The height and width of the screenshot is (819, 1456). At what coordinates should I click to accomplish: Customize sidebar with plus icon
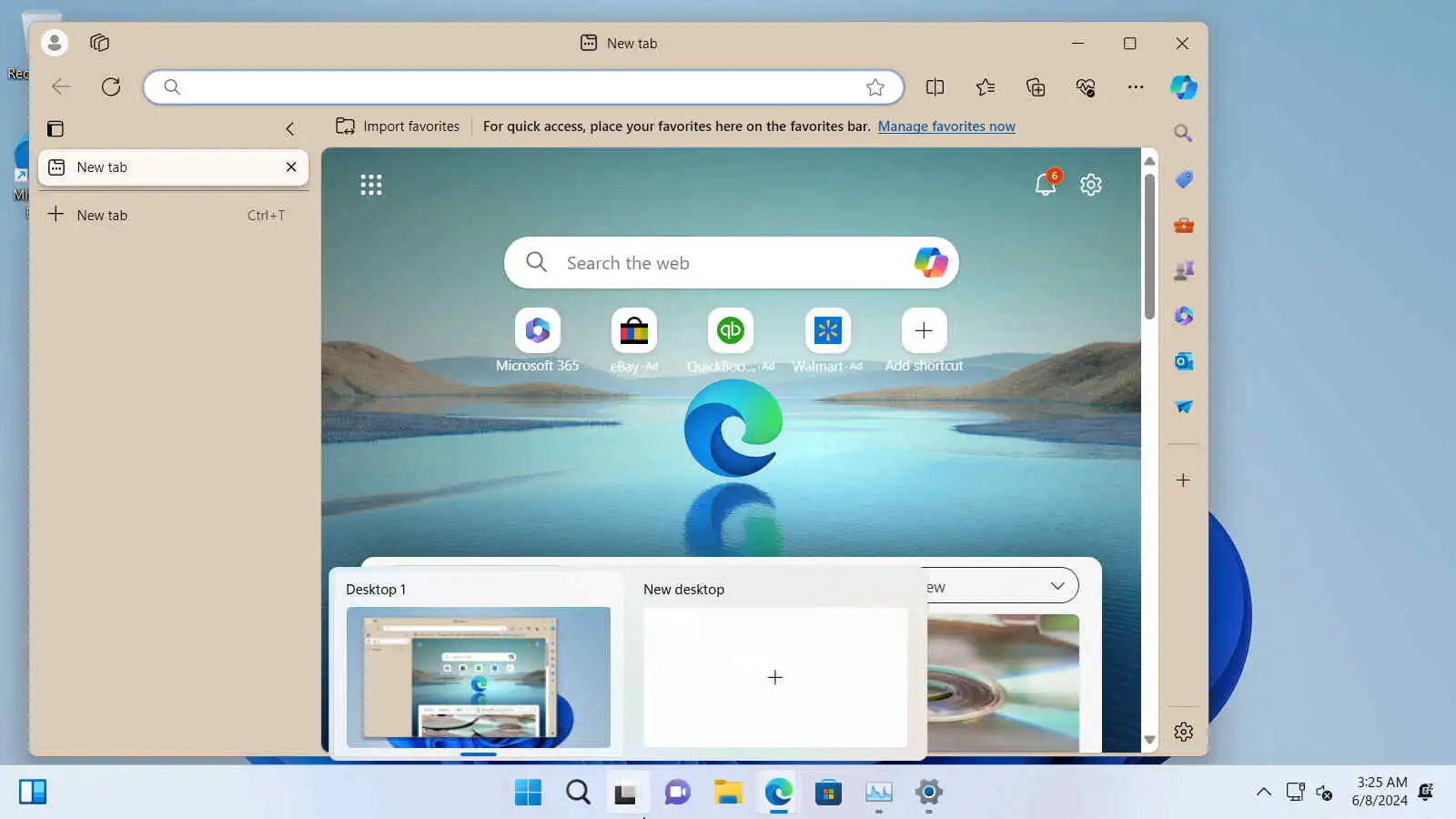pyautogui.click(x=1183, y=480)
